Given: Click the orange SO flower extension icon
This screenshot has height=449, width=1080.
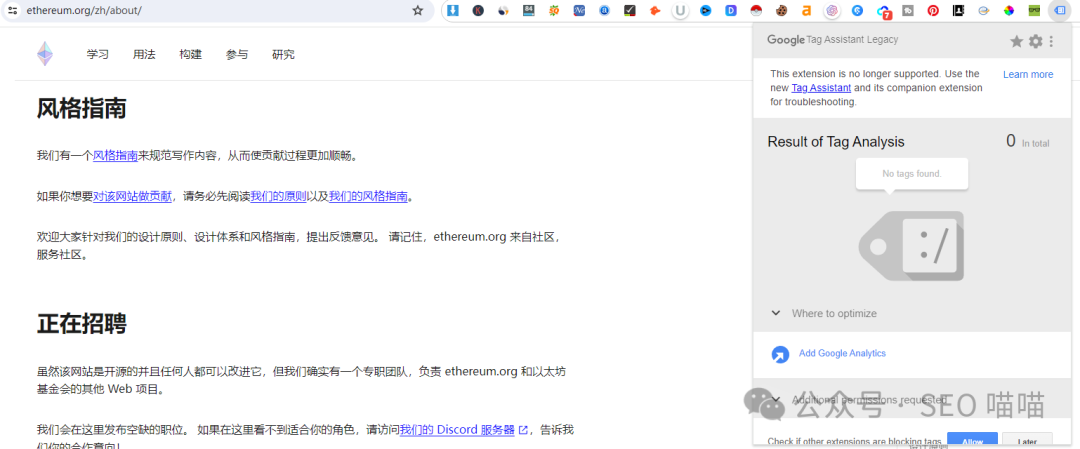Looking at the screenshot, I should click(x=554, y=10).
